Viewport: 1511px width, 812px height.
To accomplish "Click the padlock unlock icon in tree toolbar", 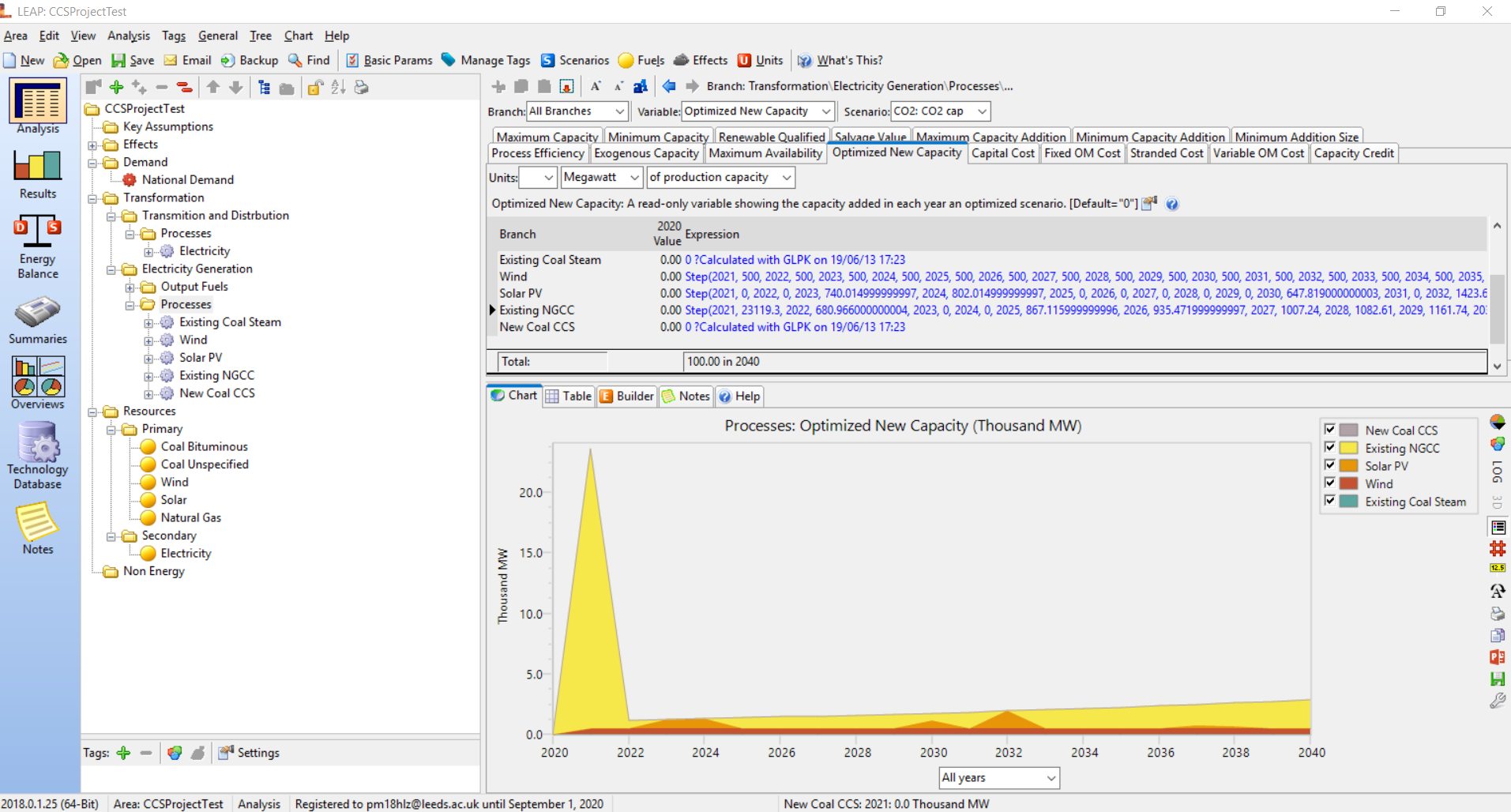I will [x=315, y=88].
